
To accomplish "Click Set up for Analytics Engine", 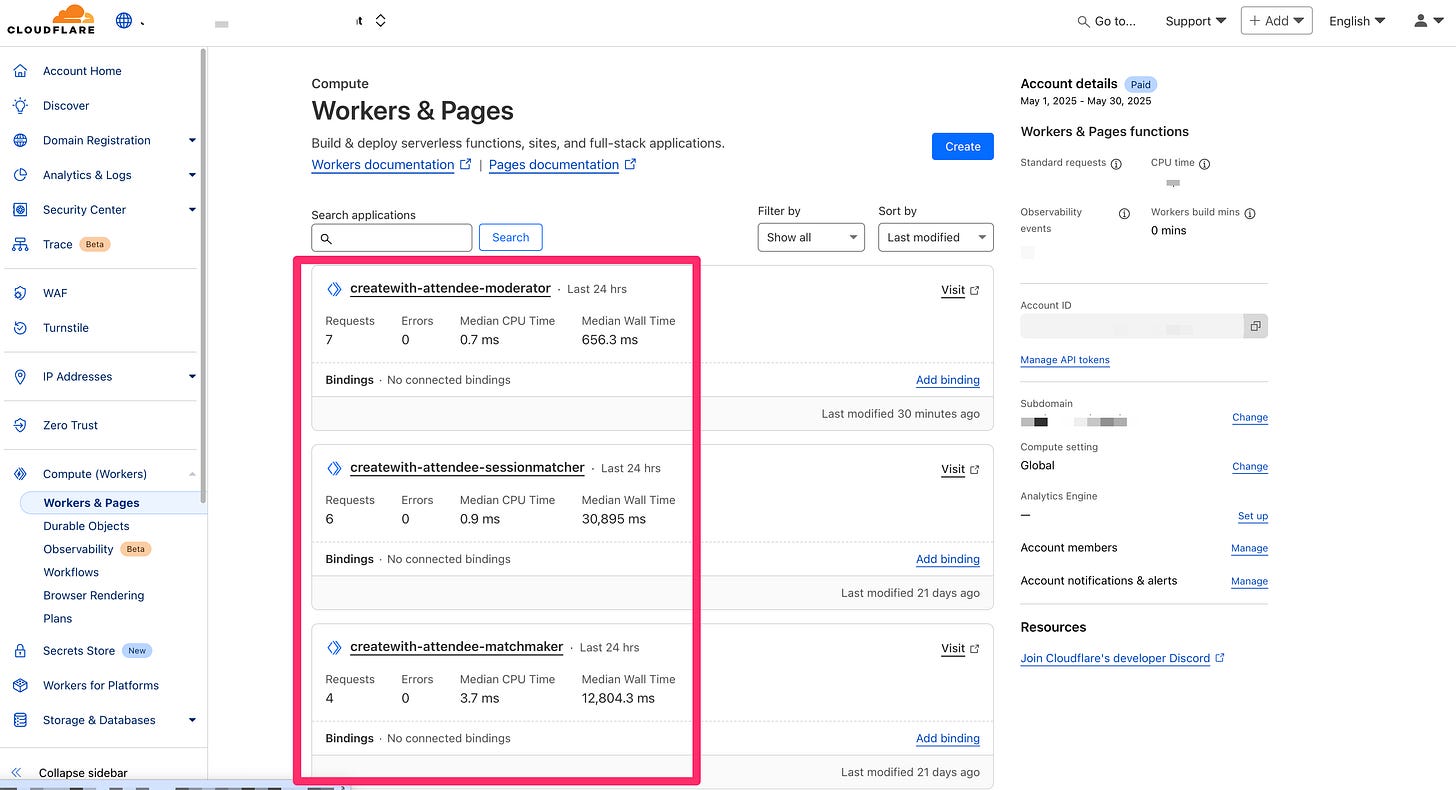I will point(1253,516).
